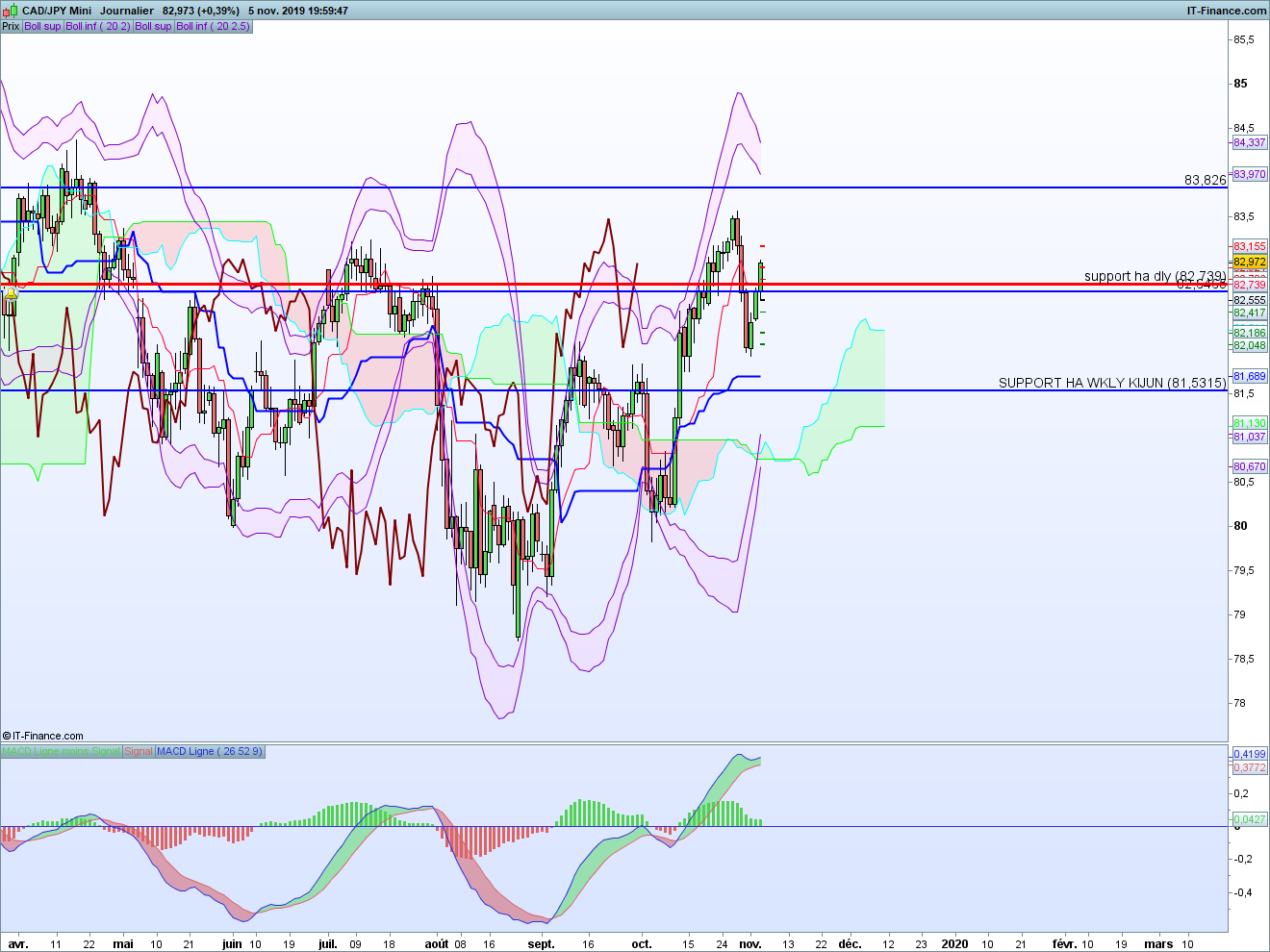Click the 83,155 red price tag
1270x952 pixels.
[1250, 246]
